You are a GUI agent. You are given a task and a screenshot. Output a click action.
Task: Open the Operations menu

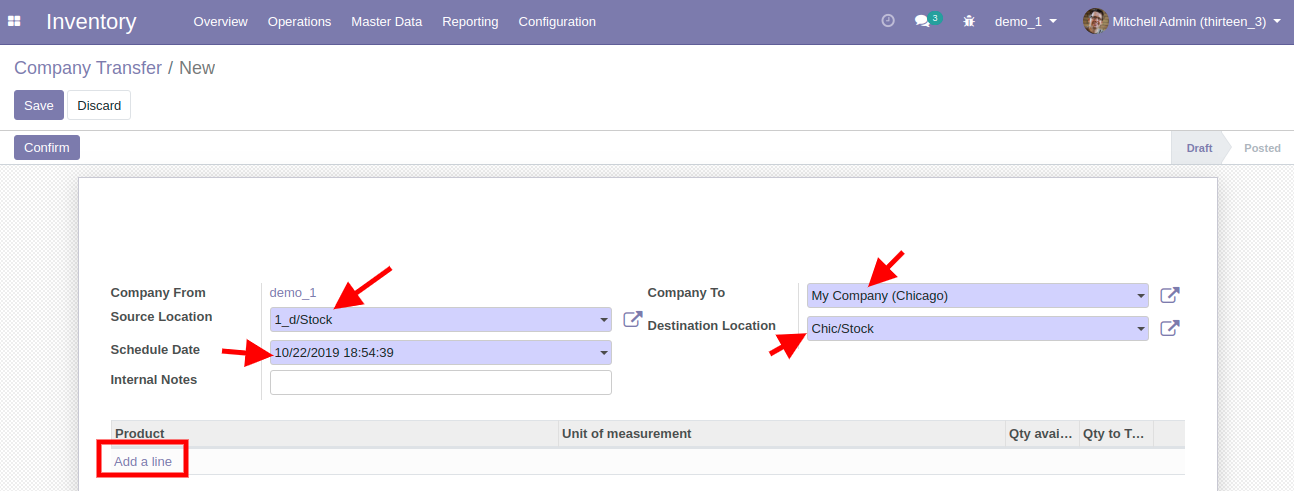(299, 21)
